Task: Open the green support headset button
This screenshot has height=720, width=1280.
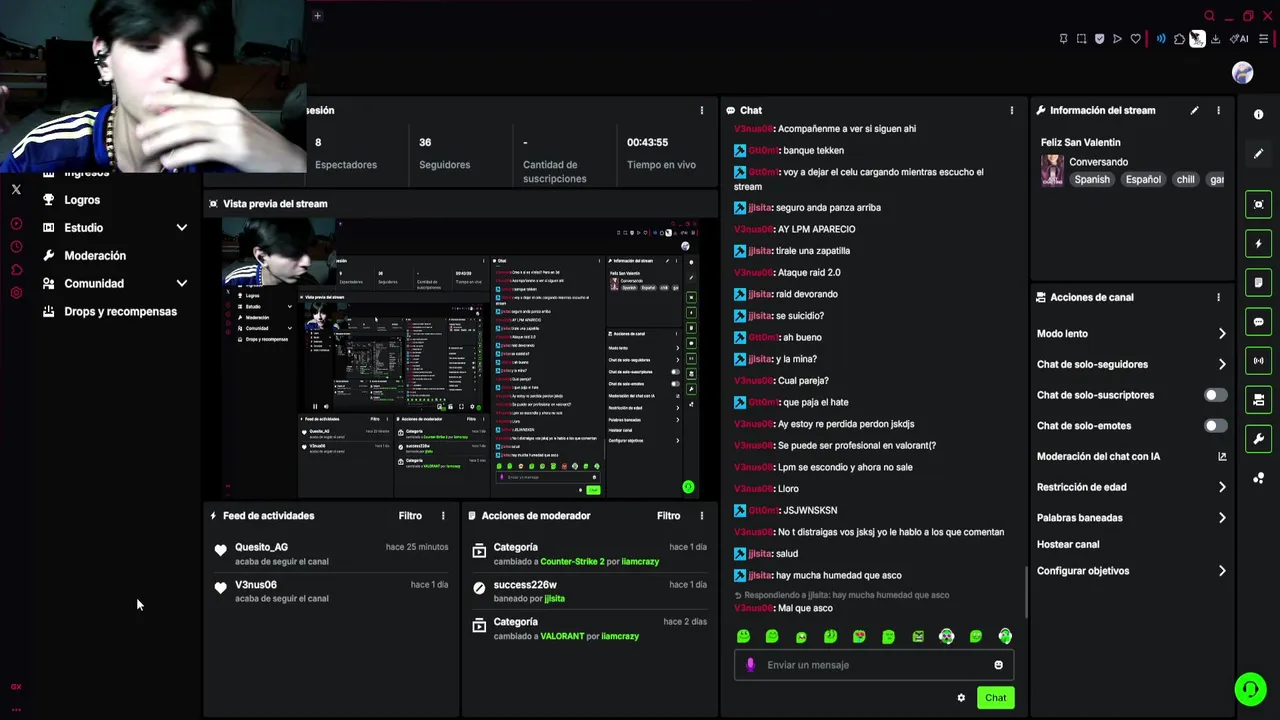Action: coord(1249,689)
